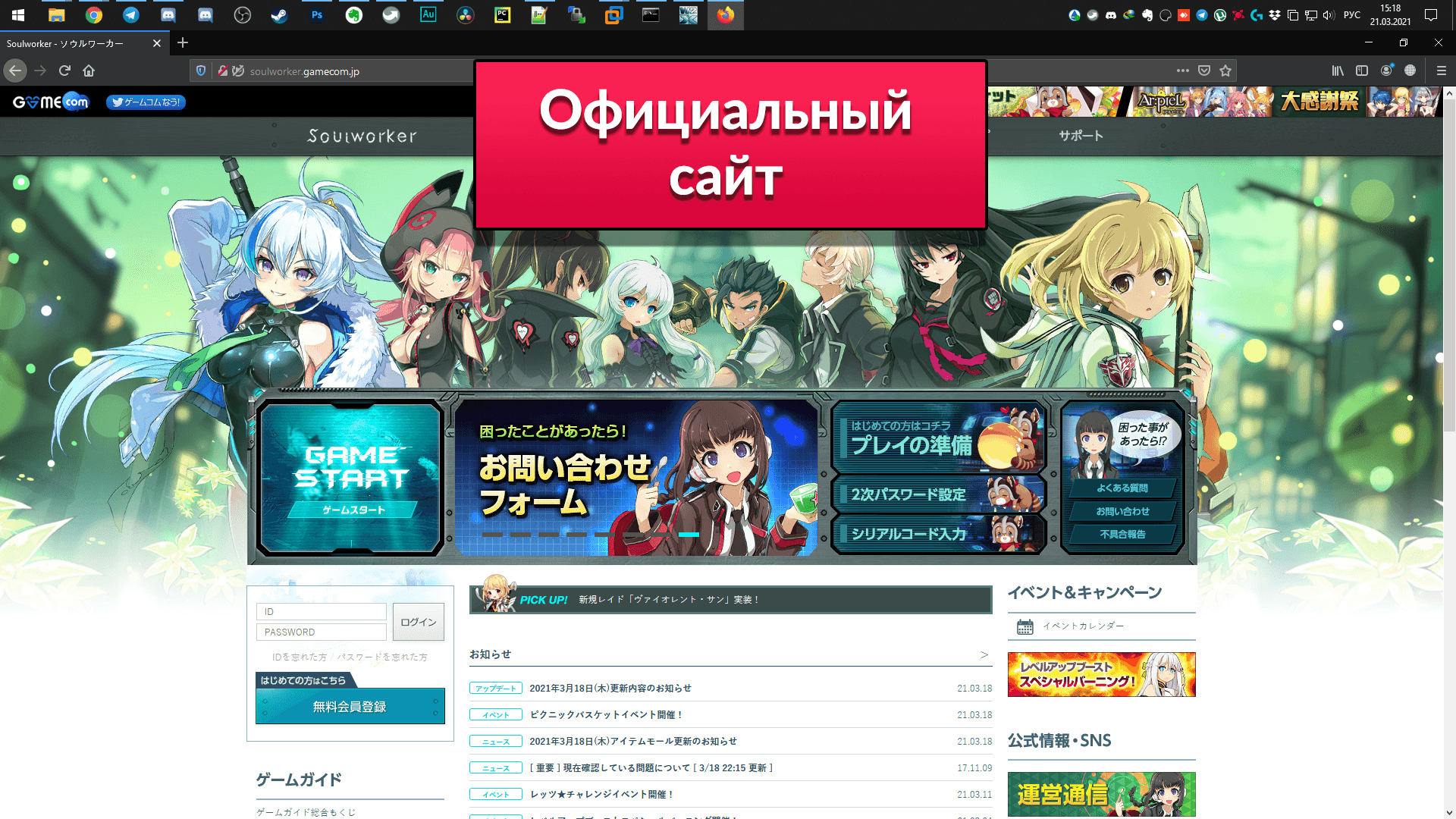Screen dimensions: 1456x819
Task: Reload the current page
Action: coord(64,71)
